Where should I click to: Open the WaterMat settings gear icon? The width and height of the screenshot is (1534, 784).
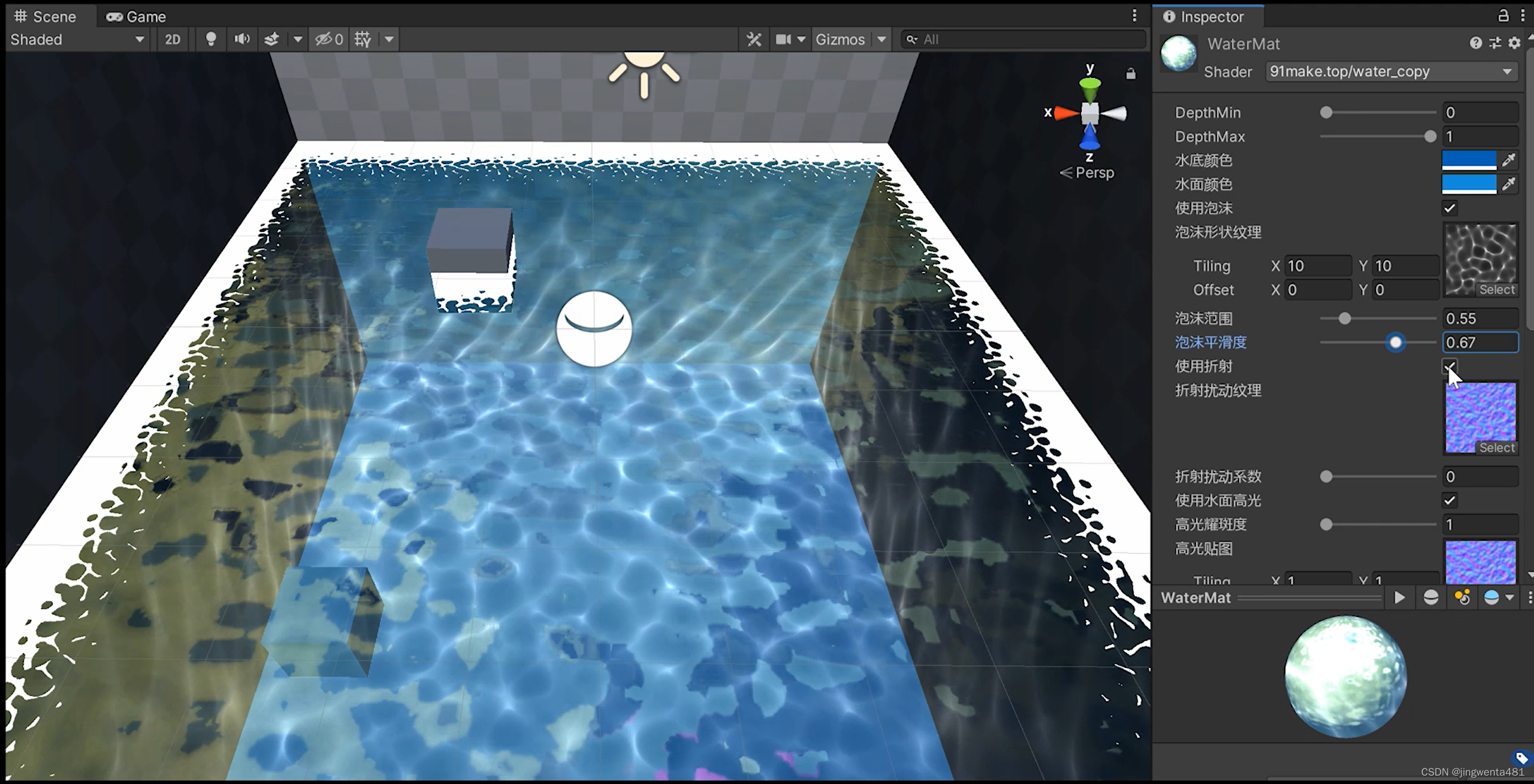(1514, 43)
